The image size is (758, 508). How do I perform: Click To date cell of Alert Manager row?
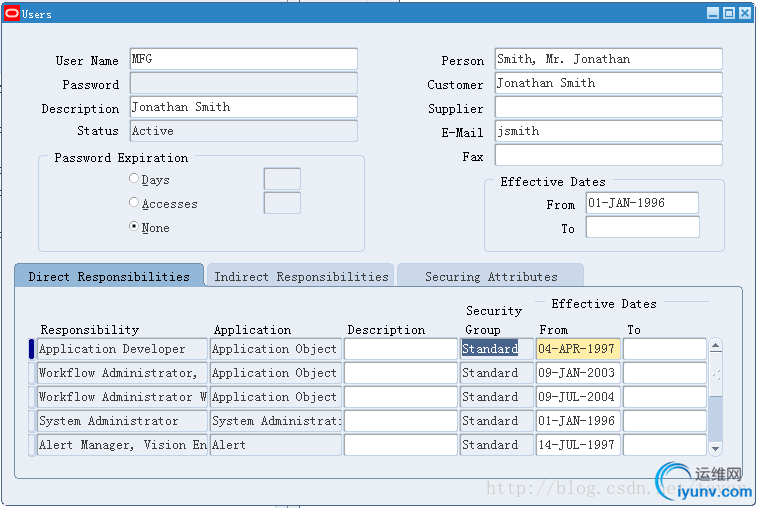[x=665, y=445]
